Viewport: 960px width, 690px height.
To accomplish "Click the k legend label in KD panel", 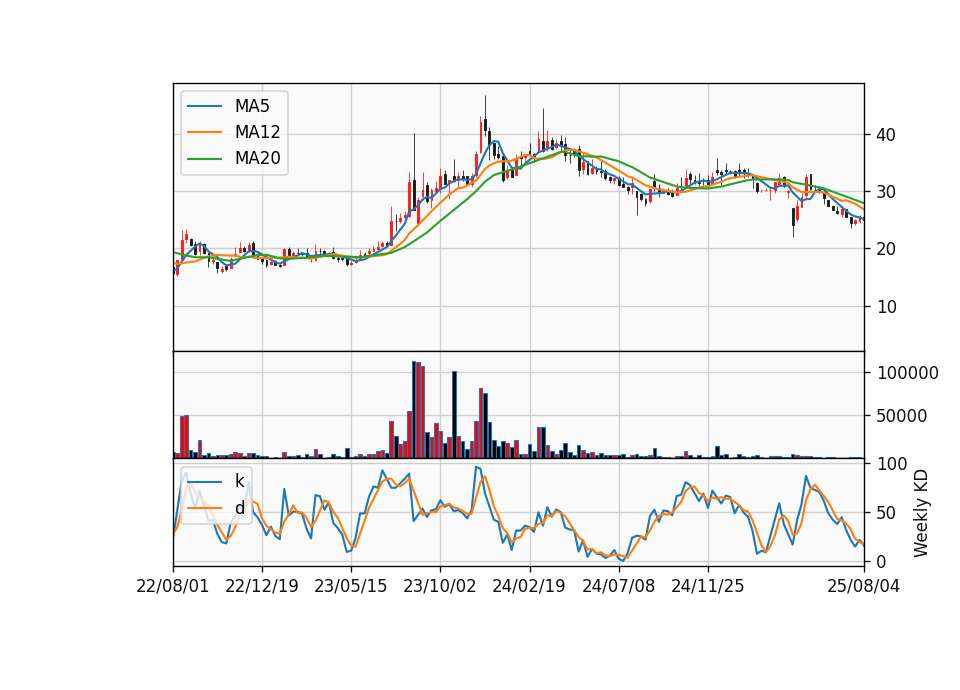I will 239,481.
